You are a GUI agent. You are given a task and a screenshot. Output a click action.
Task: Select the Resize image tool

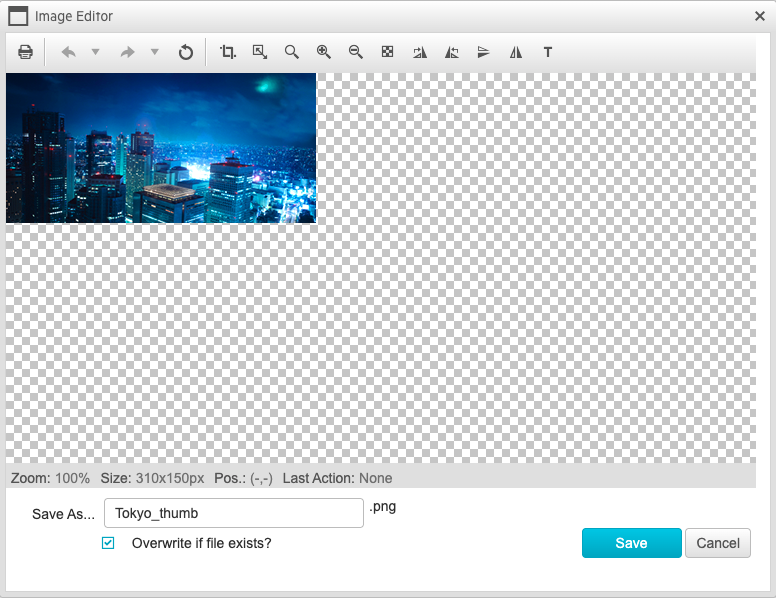[260, 52]
